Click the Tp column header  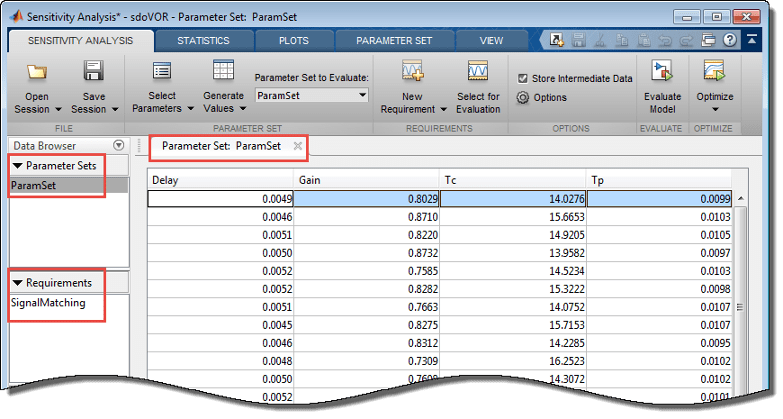[x=659, y=180]
